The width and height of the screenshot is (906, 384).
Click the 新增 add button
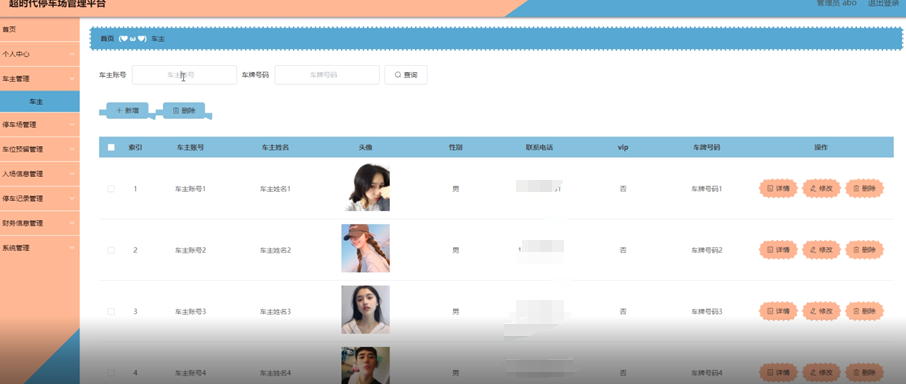coord(127,110)
